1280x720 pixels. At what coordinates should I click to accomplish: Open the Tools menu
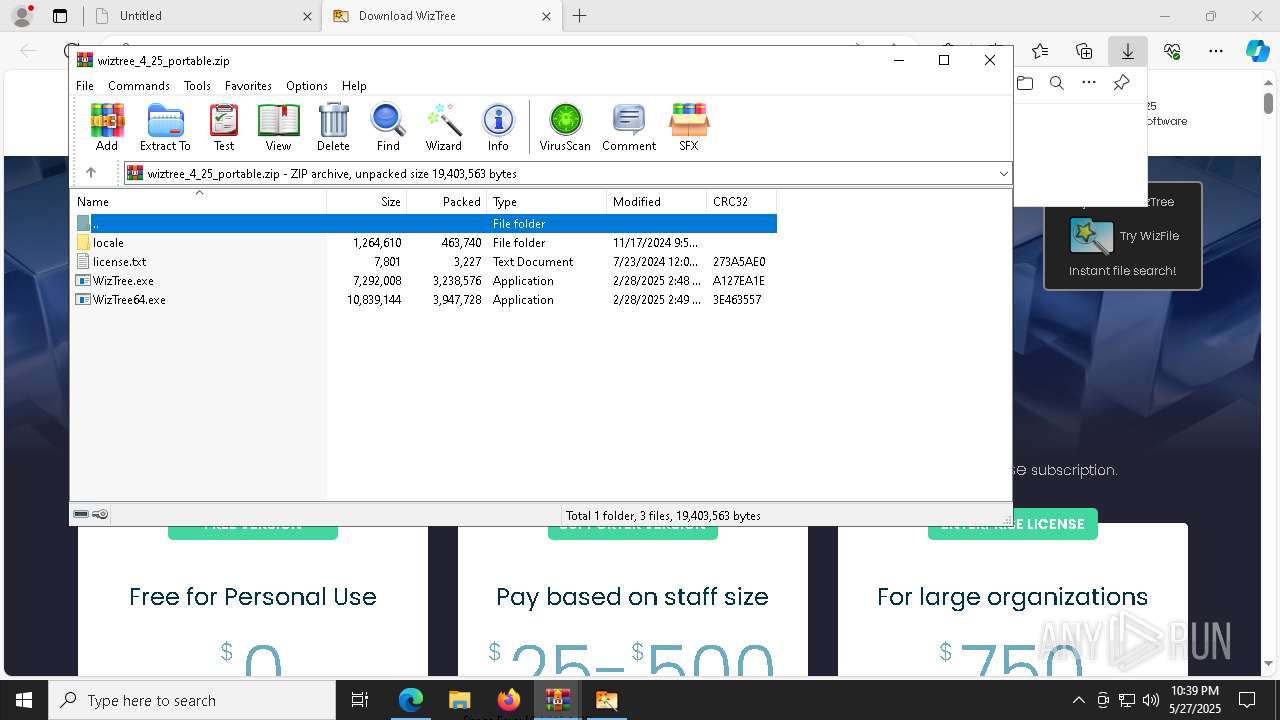(197, 86)
